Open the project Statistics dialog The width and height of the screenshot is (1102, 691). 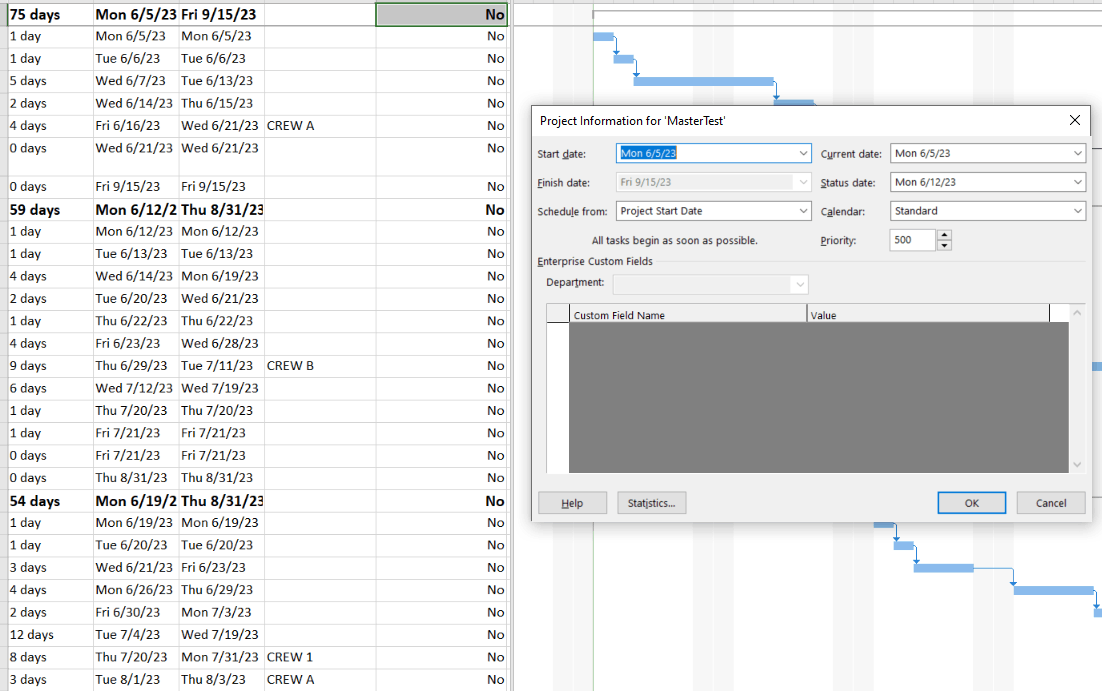point(651,503)
